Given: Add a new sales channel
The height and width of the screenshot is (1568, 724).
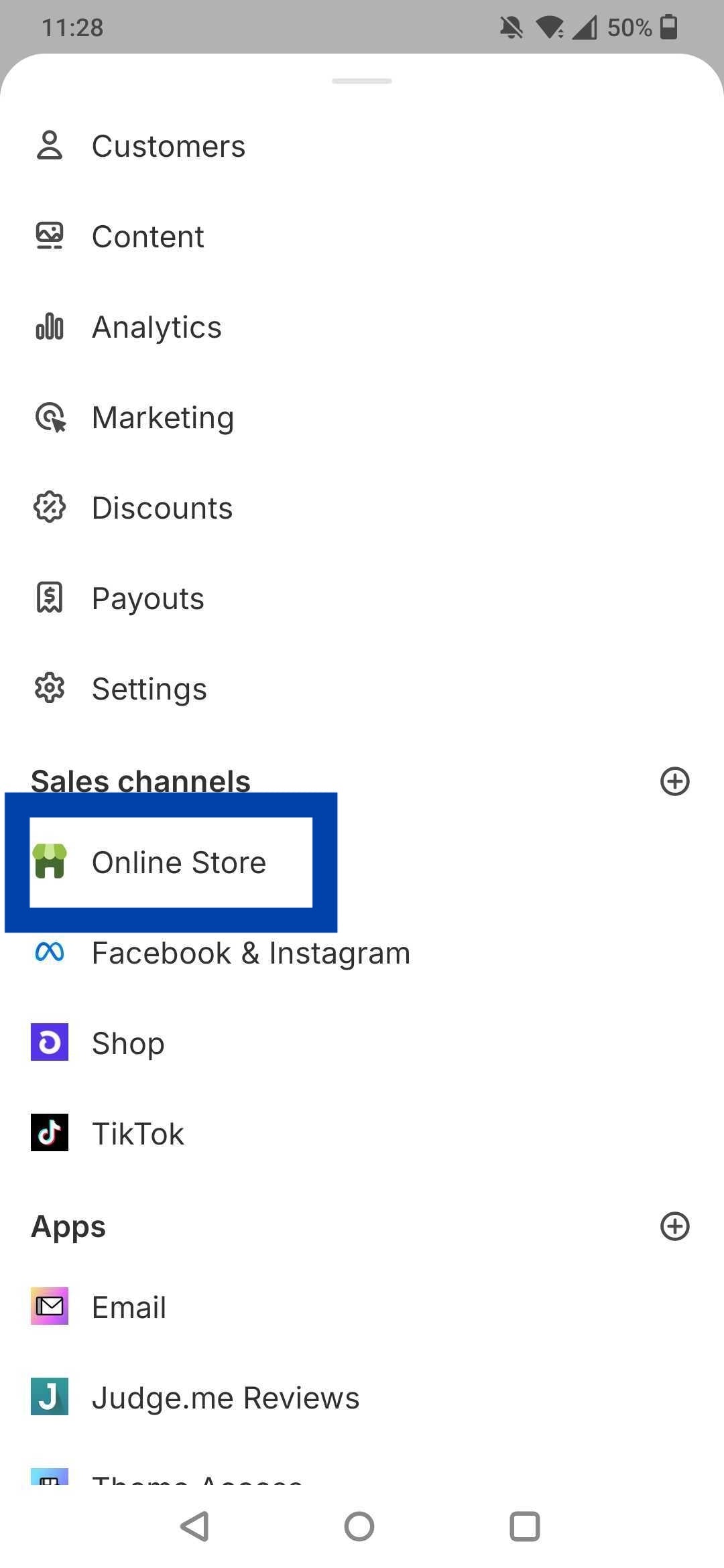Looking at the screenshot, I should click(674, 781).
